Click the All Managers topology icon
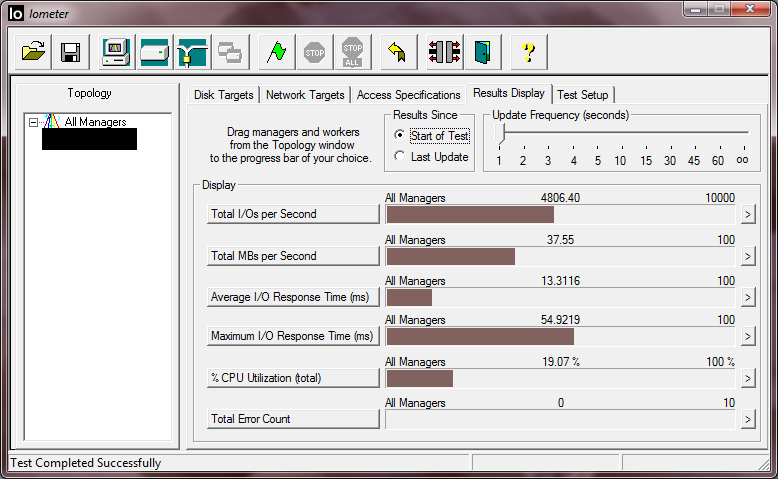The width and height of the screenshot is (778, 479). coord(52,122)
